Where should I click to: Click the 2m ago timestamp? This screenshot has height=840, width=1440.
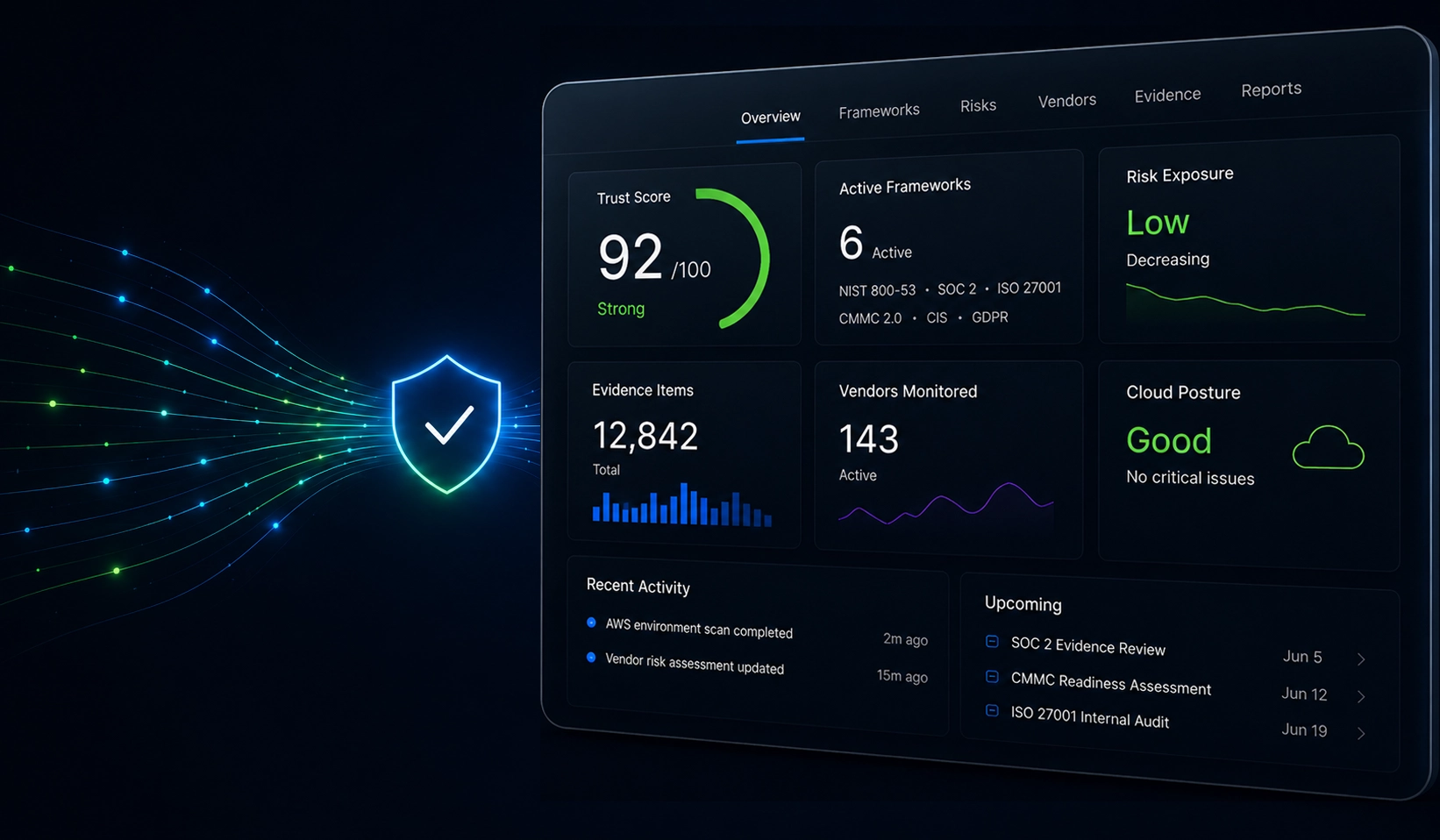point(905,639)
